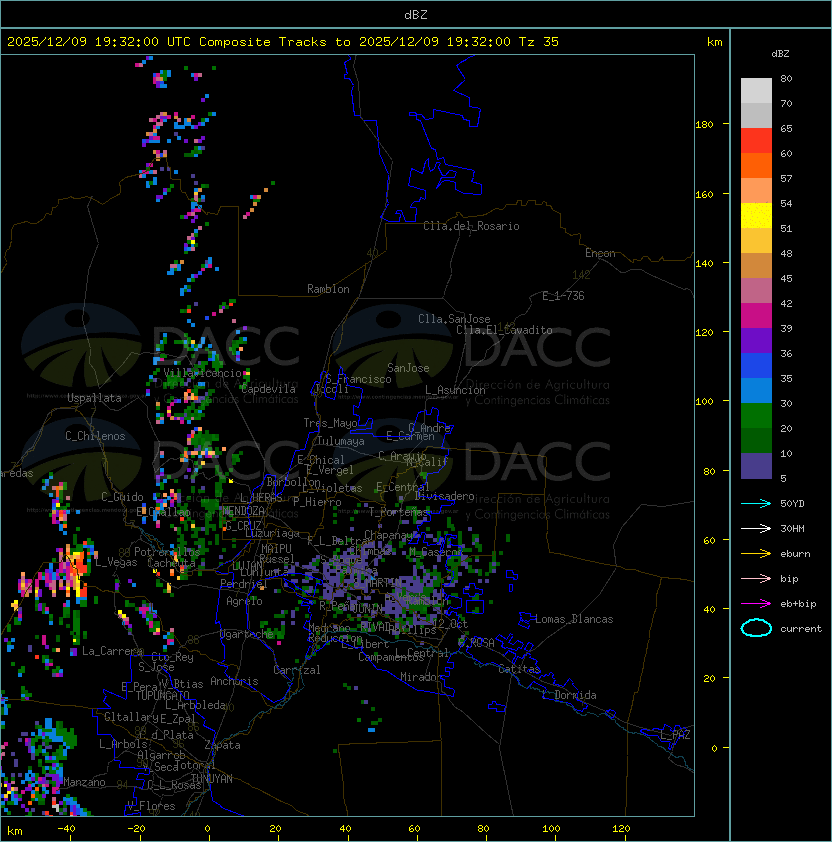Click the 'Zapata' map label
The width and height of the screenshot is (832, 842).
pyautogui.click(x=222, y=745)
